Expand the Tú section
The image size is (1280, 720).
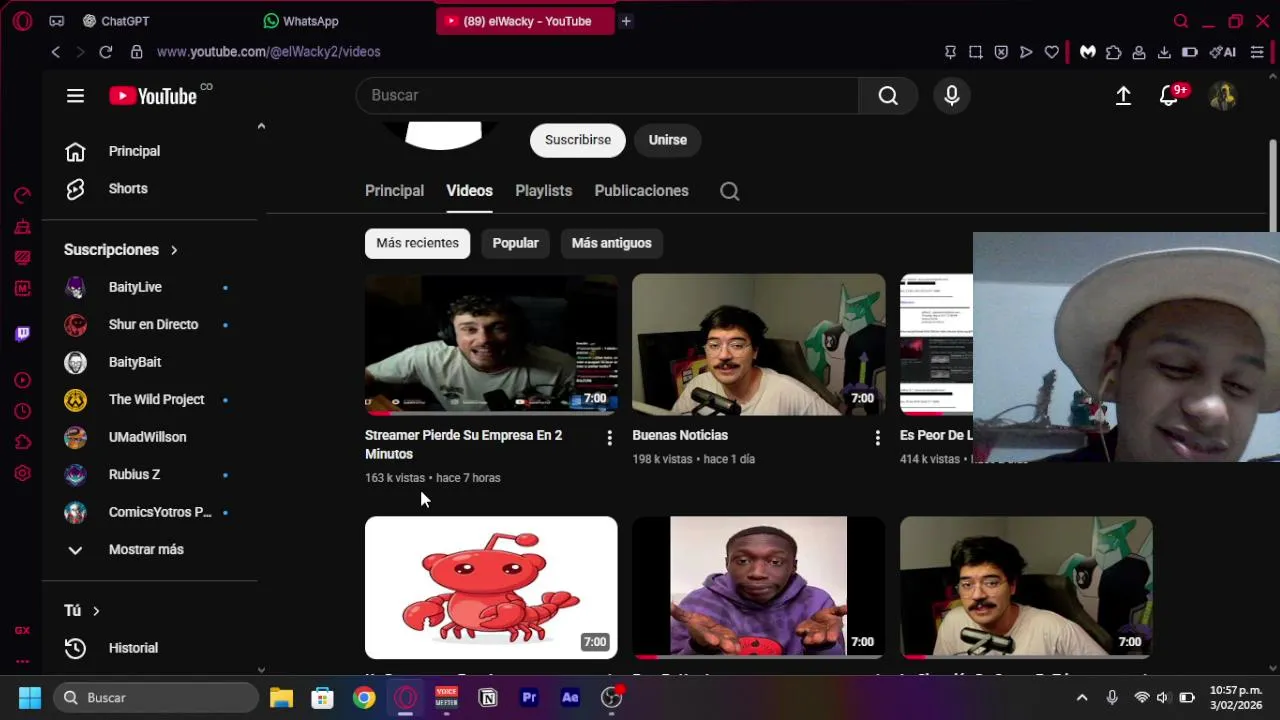[82, 610]
